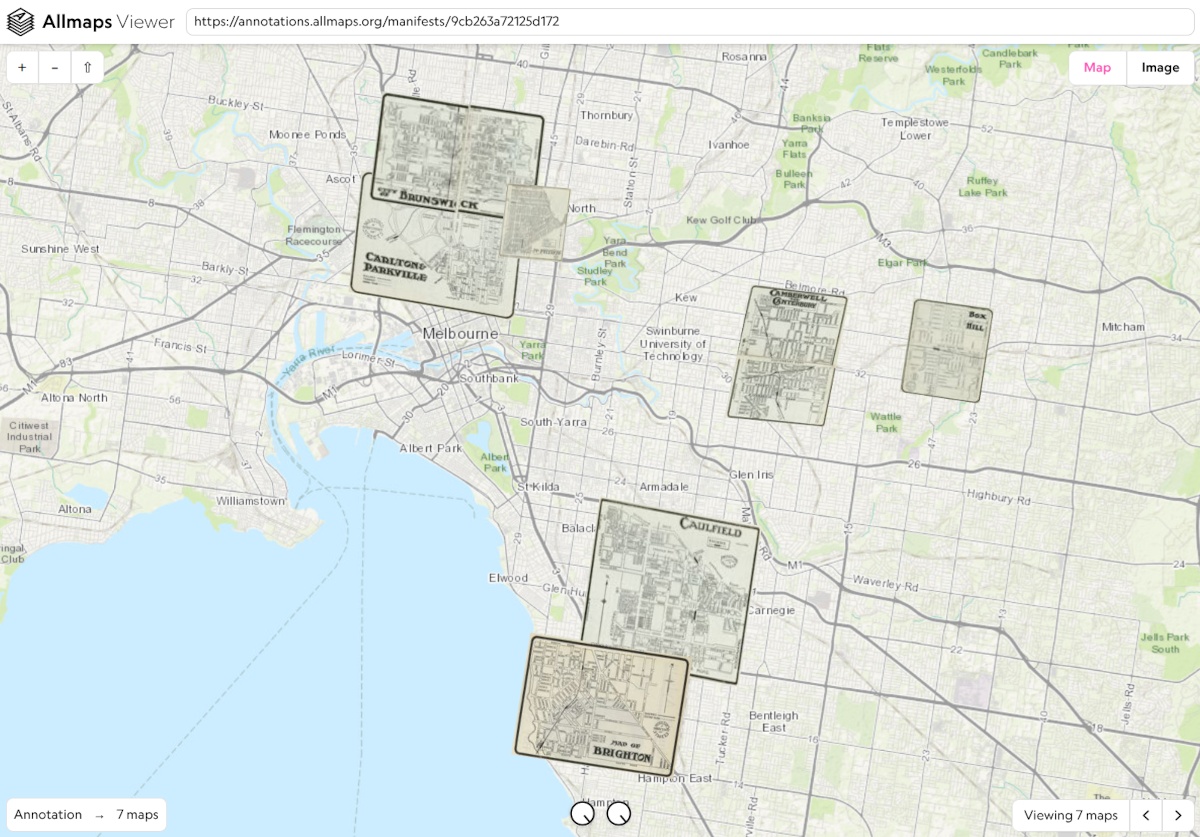Select the Camberwell Canterbury map overlay
Viewport: 1200px width, 837px height.
[x=787, y=355]
